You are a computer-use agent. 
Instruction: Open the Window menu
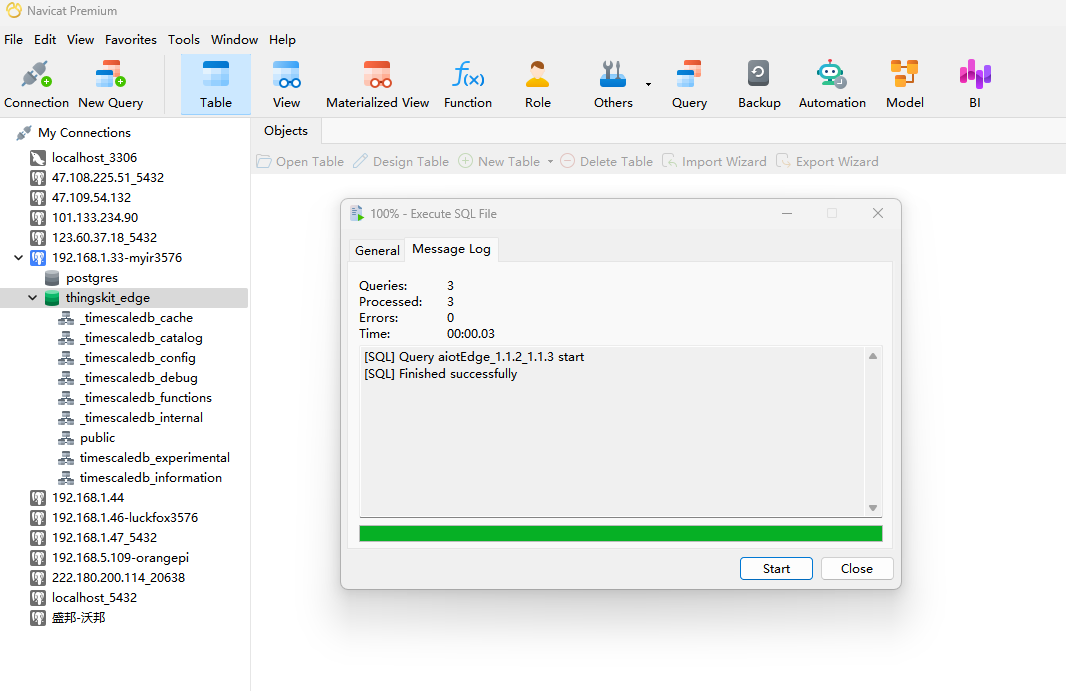tap(234, 39)
